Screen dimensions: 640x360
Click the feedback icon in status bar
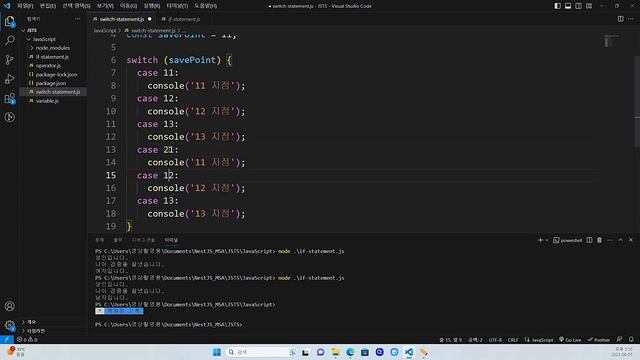(x=620, y=340)
